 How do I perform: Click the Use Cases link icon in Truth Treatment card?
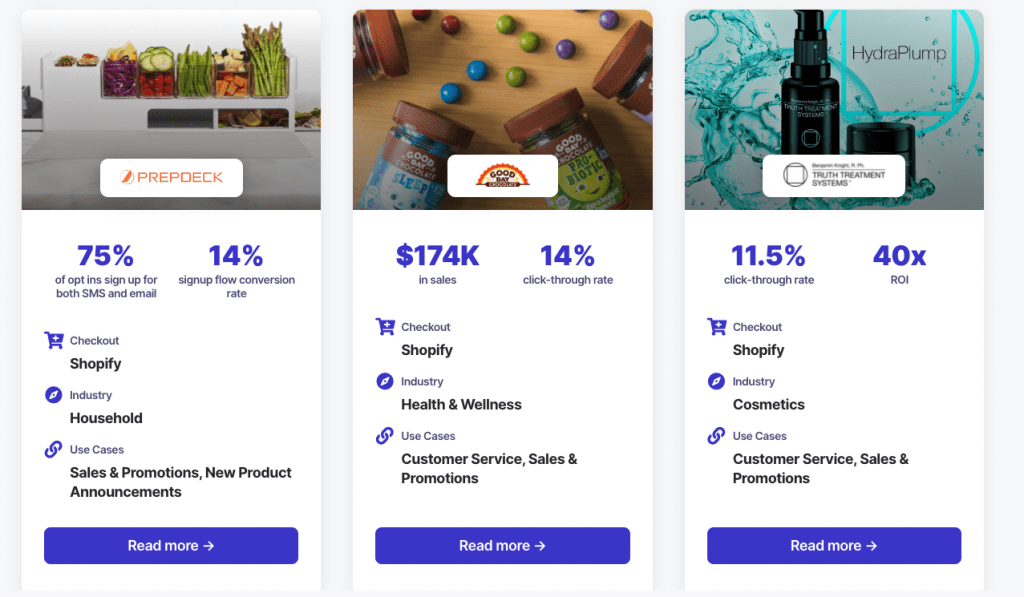point(716,436)
